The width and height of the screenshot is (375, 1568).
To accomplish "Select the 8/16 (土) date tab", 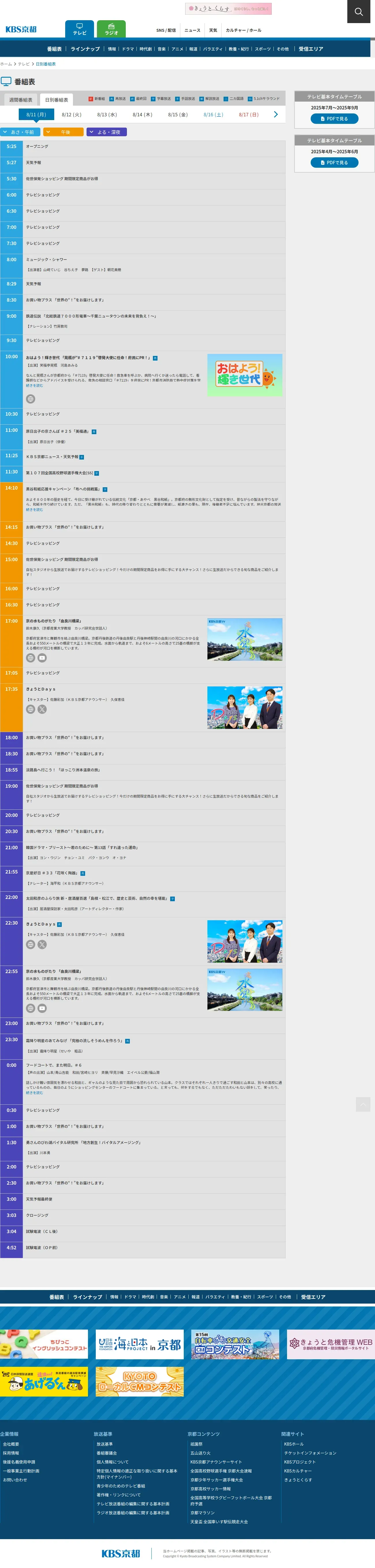I will tap(213, 114).
